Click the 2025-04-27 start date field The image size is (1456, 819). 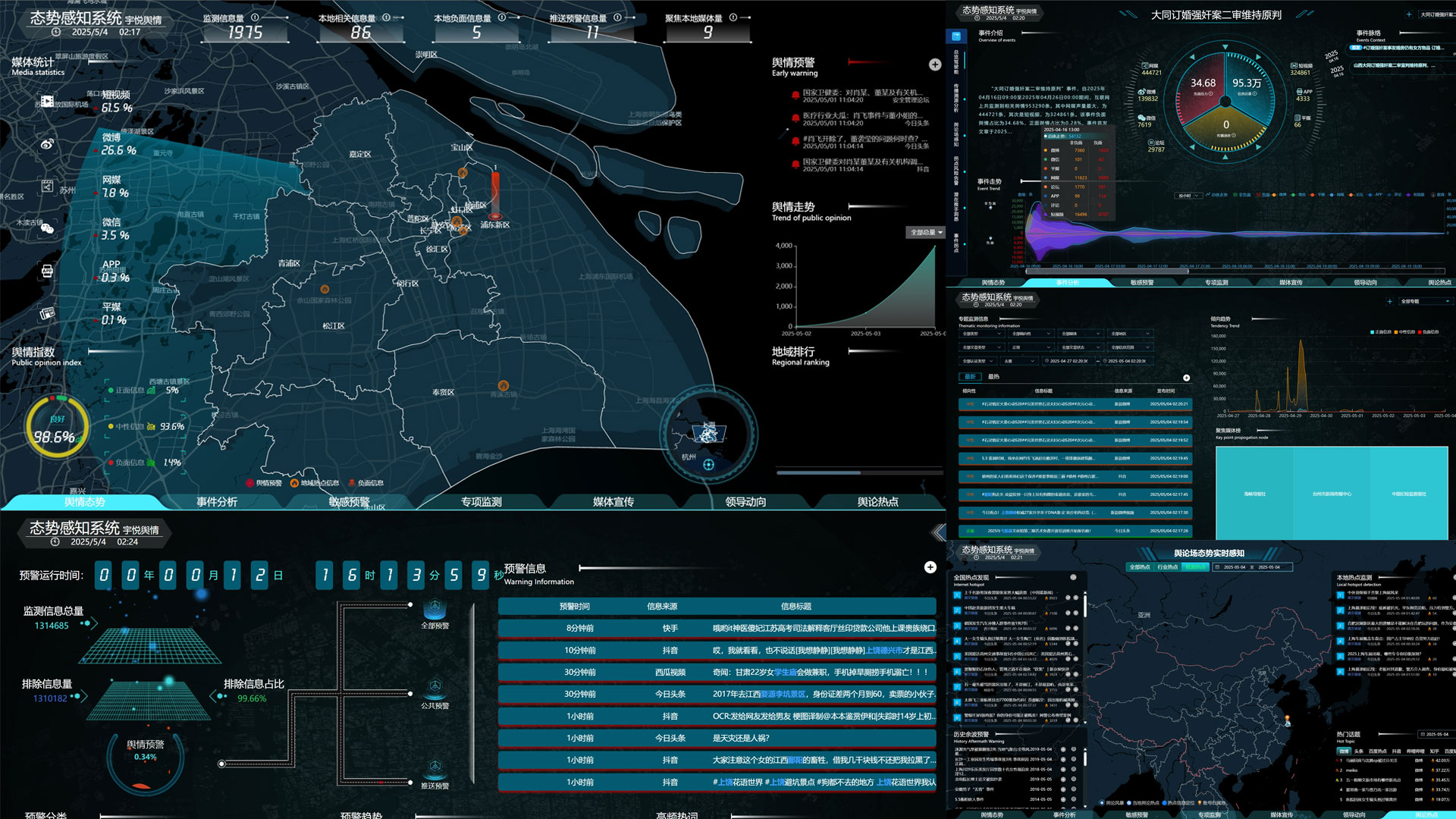[1068, 361]
